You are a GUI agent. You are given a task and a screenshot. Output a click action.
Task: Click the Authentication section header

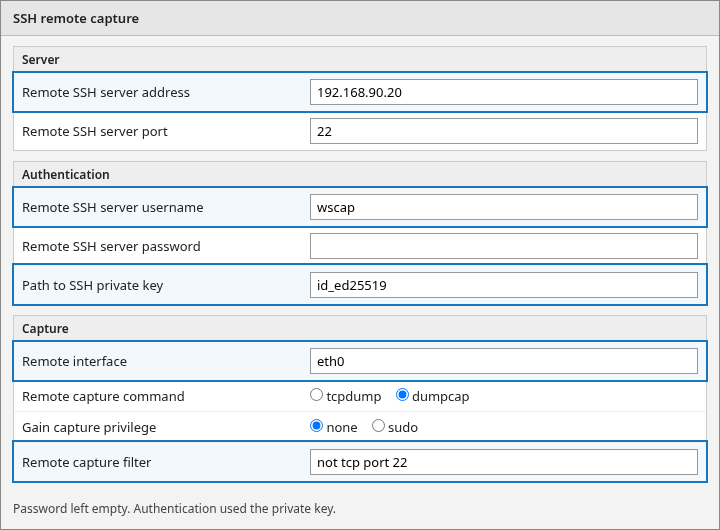pos(360,175)
